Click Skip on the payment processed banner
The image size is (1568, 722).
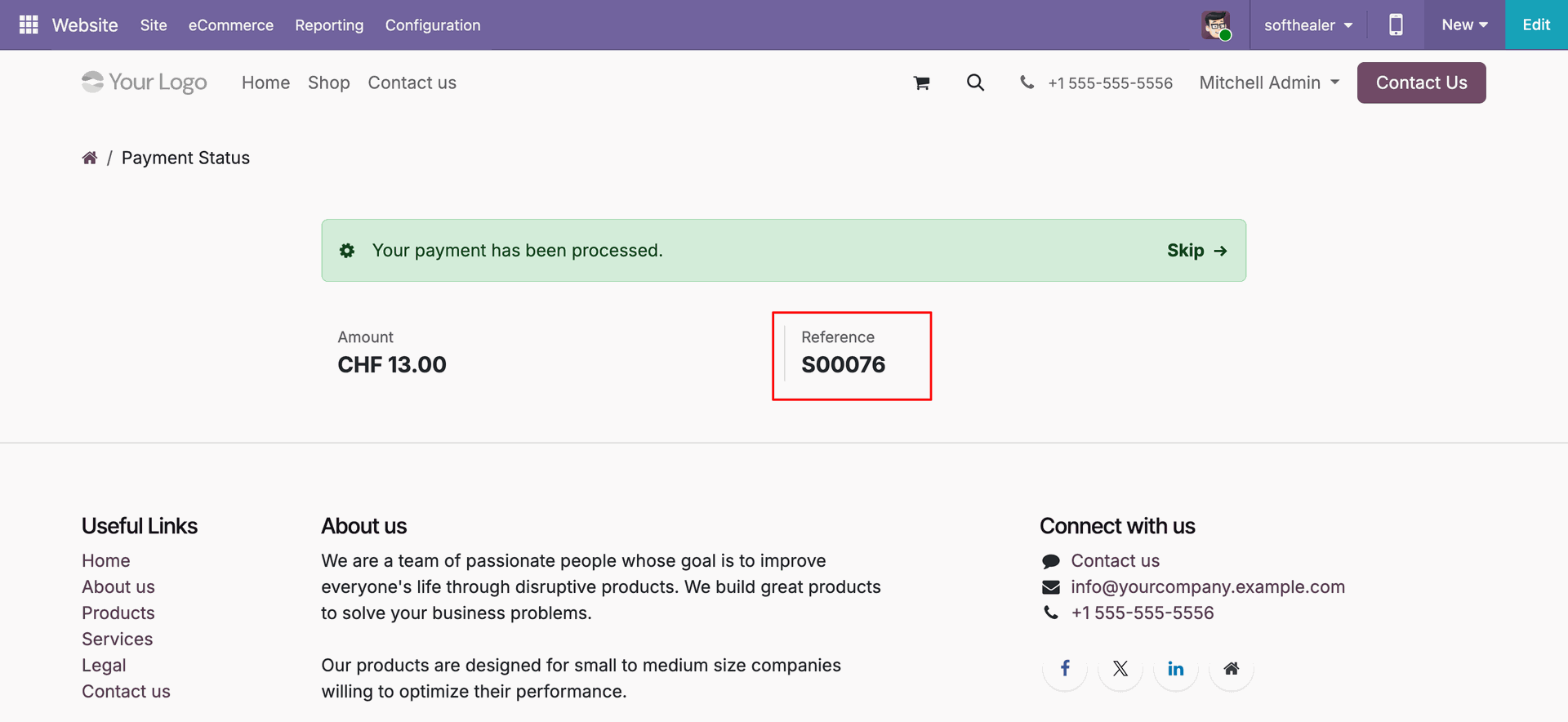coord(1196,251)
